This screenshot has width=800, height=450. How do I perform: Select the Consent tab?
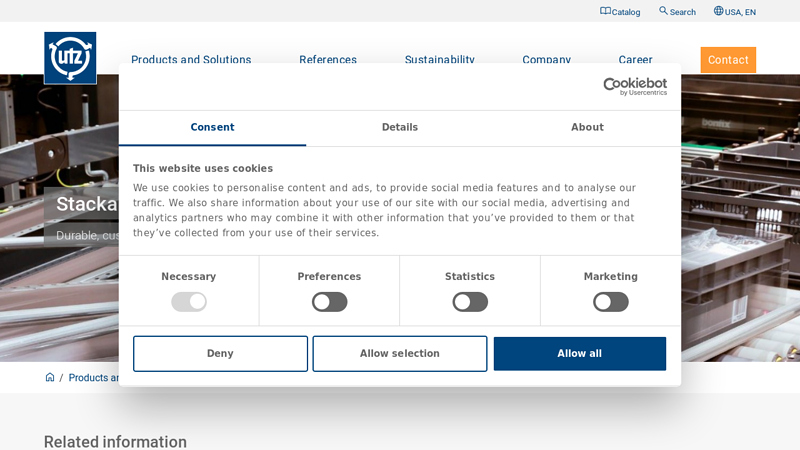(212, 128)
